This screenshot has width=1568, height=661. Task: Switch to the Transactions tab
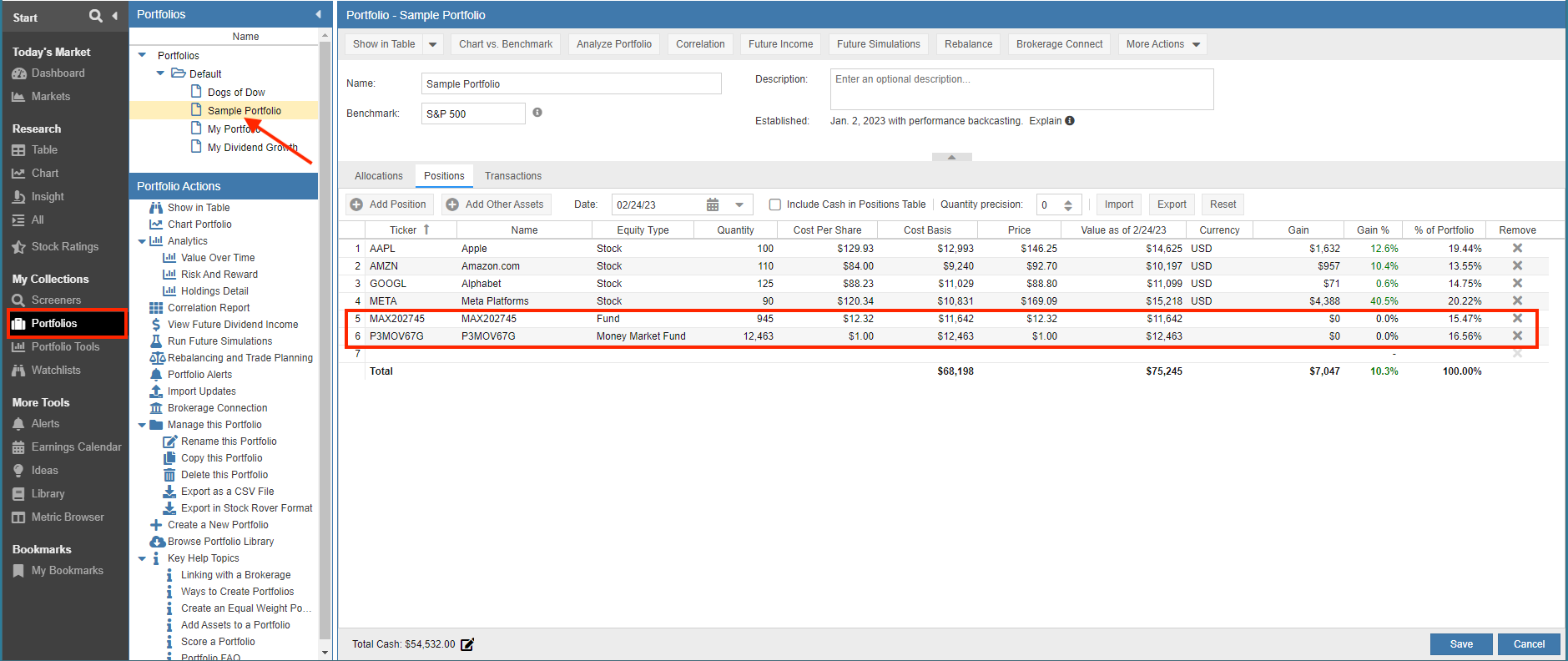click(x=512, y=176)
